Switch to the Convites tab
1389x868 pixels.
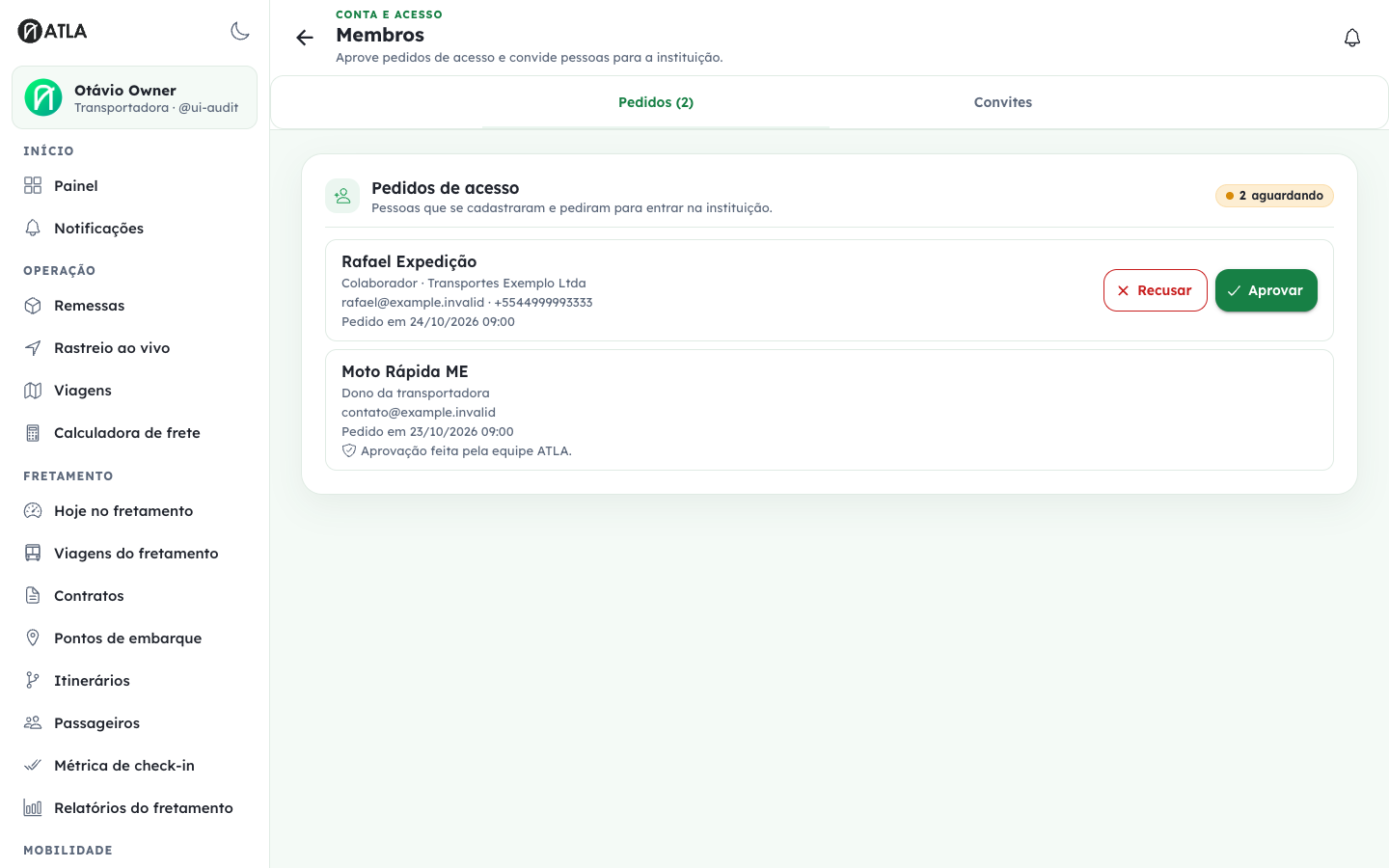[1003, 102]
